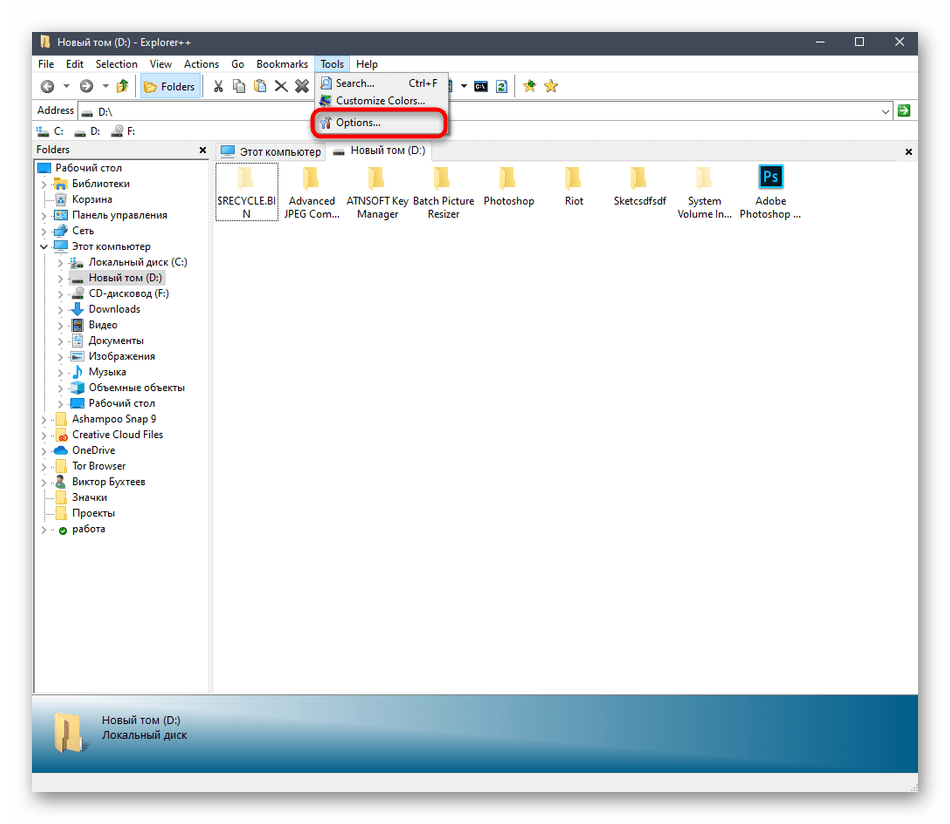Viewport: 950px width, 824px height.
Task: Switch to the Этот компьютер tab
Action: coord(271,152)
